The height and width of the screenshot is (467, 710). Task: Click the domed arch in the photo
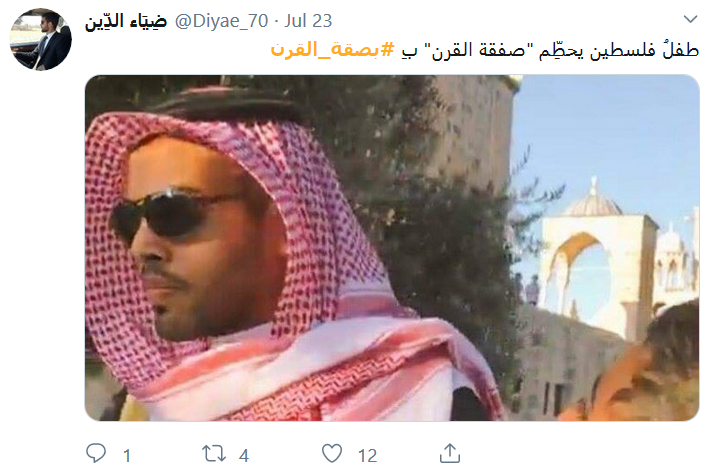595,254
